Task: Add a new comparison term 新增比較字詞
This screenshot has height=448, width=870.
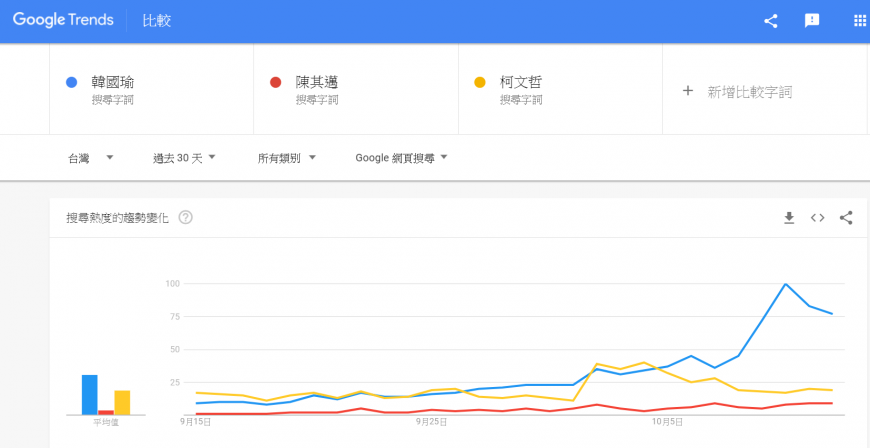Action: pyautogui.click(x=750, y=92)
